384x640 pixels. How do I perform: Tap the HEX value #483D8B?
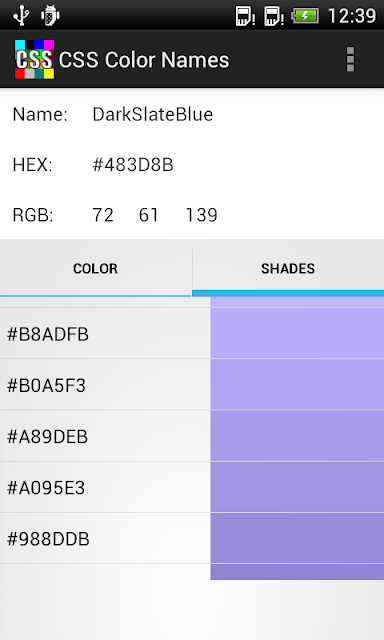click(x=133, y=165)
